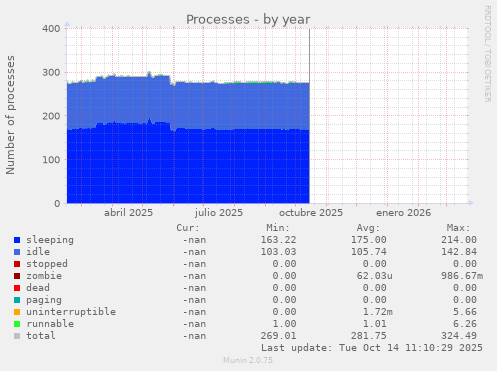Click runnable maximum value 6.26
This screenshot has height=371, width=497.
[x=465, y=324]
